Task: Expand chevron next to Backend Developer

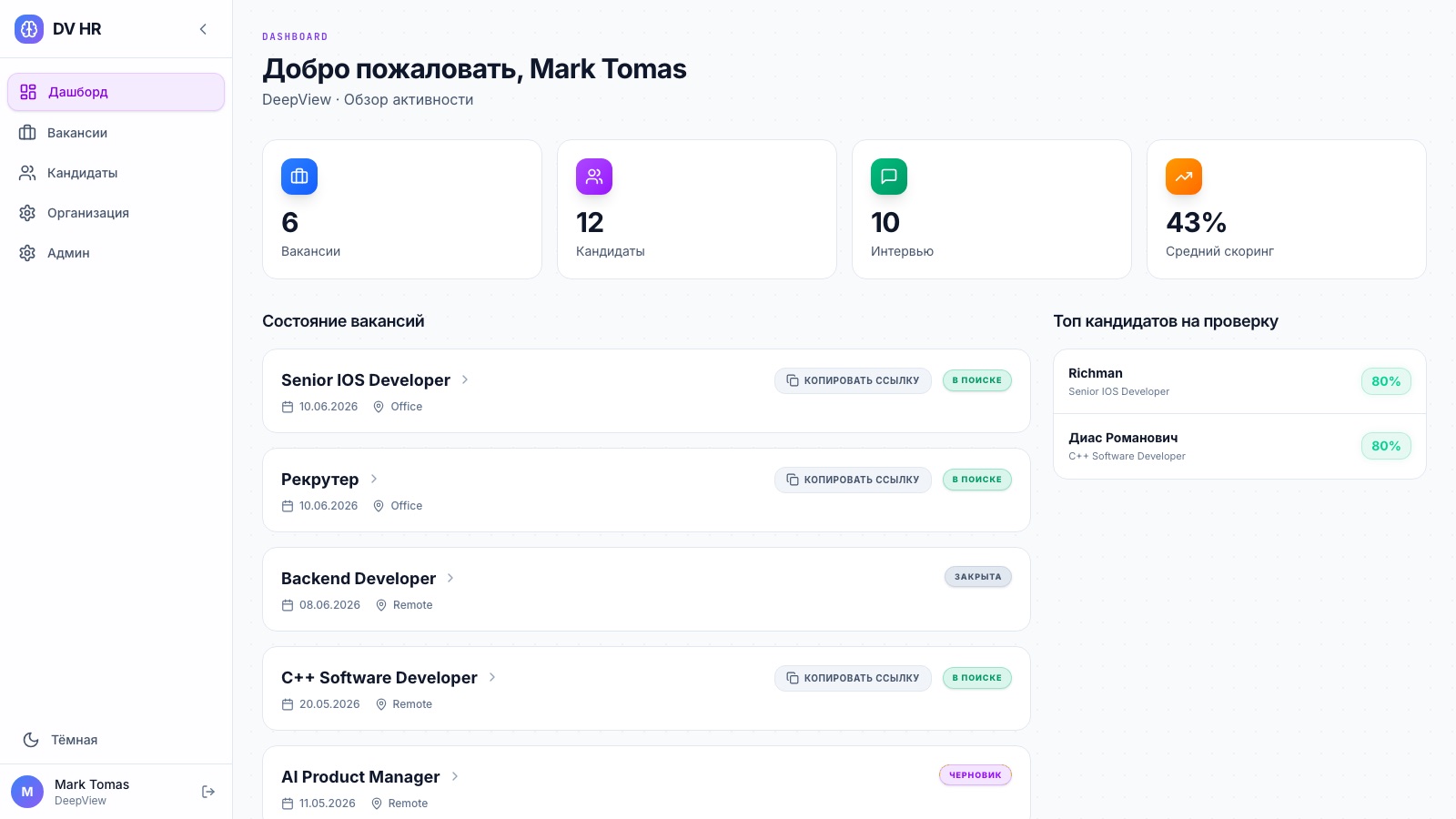Action: (x=450, y=578)
